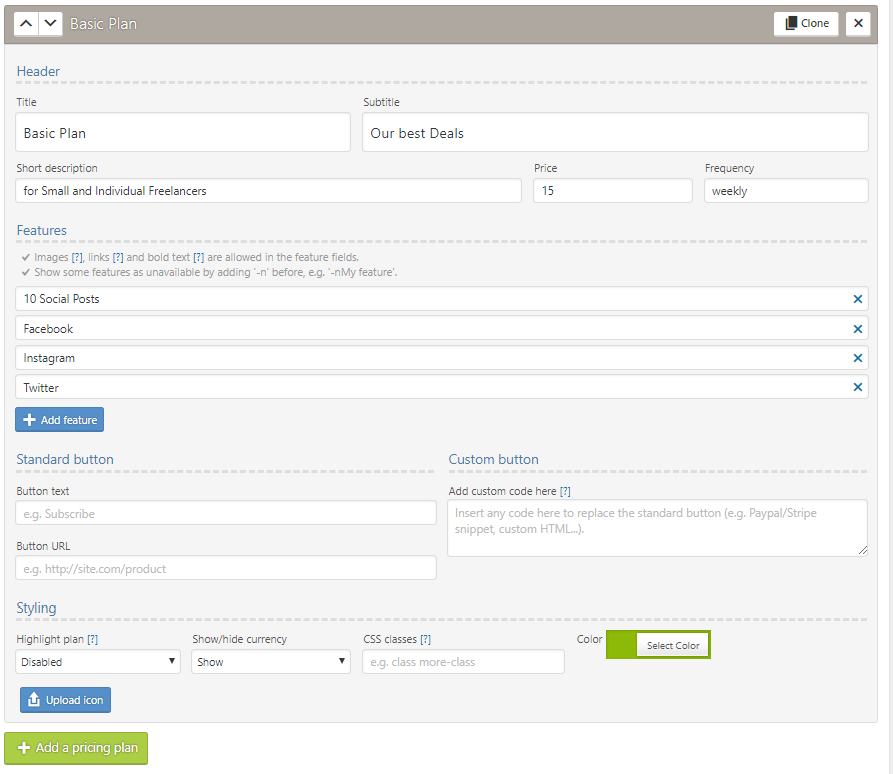The image size is (893, 774).
Task: Open the Highlight plan [?] help link
Action: (92, 639)
